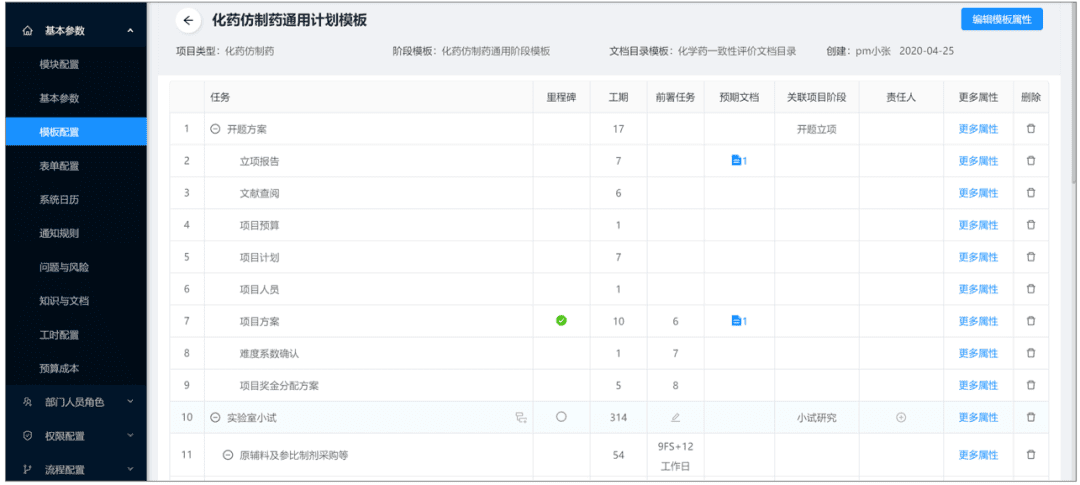Click subtask hierarchy icon in 实验室小试 row

tap(521, 417)
